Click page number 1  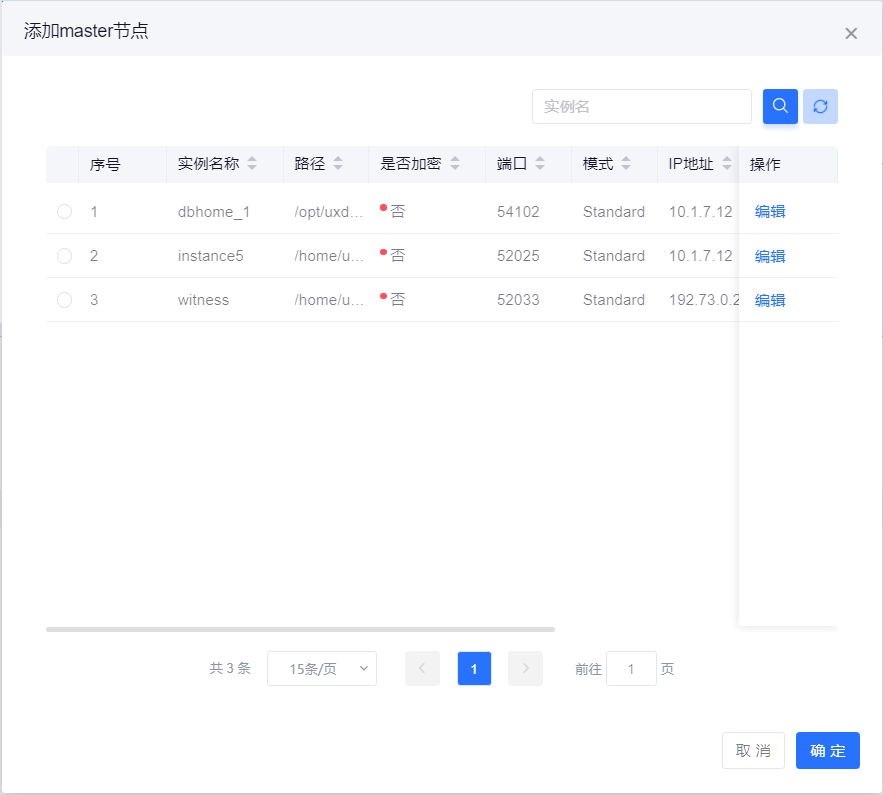[474, 669]
